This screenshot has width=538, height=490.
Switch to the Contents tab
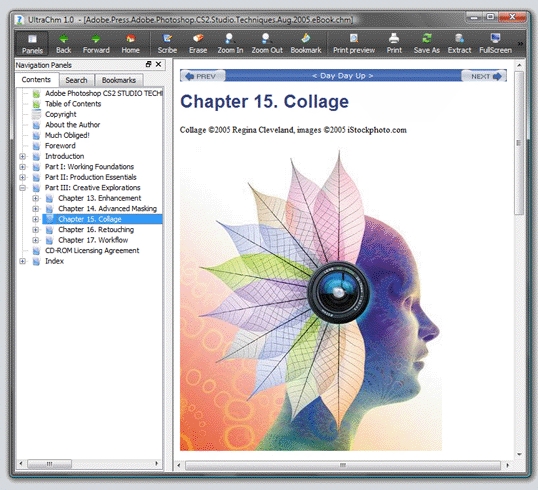coord(36,80)
